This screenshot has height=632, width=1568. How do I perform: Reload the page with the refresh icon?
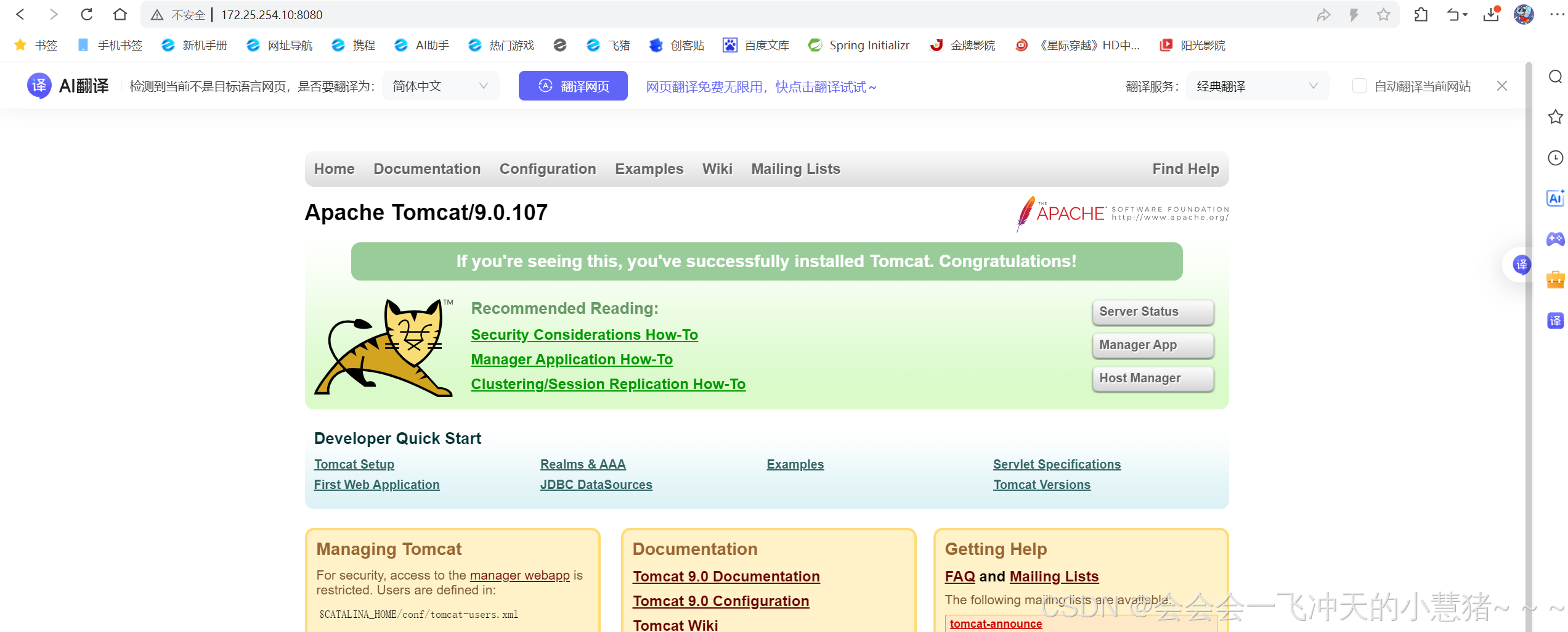[x=87, y=14]
